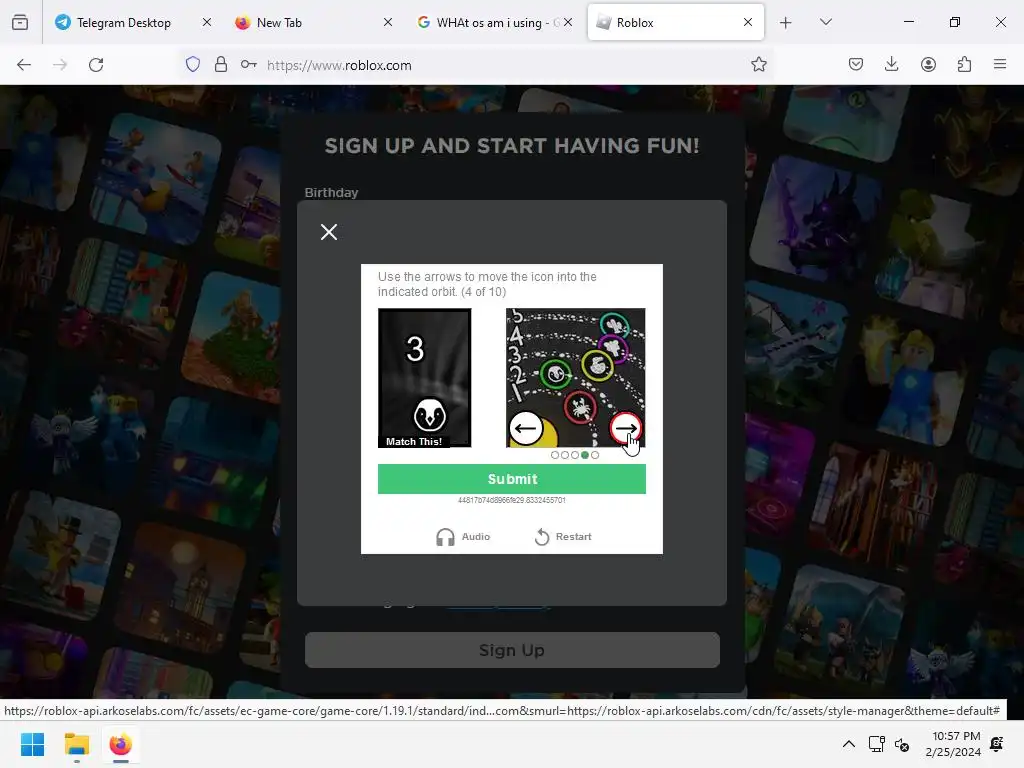Viewport: 1024px width, 768px height.
Task: Click the crab icon in the orbit image
Action: click(x=580, y=408)
